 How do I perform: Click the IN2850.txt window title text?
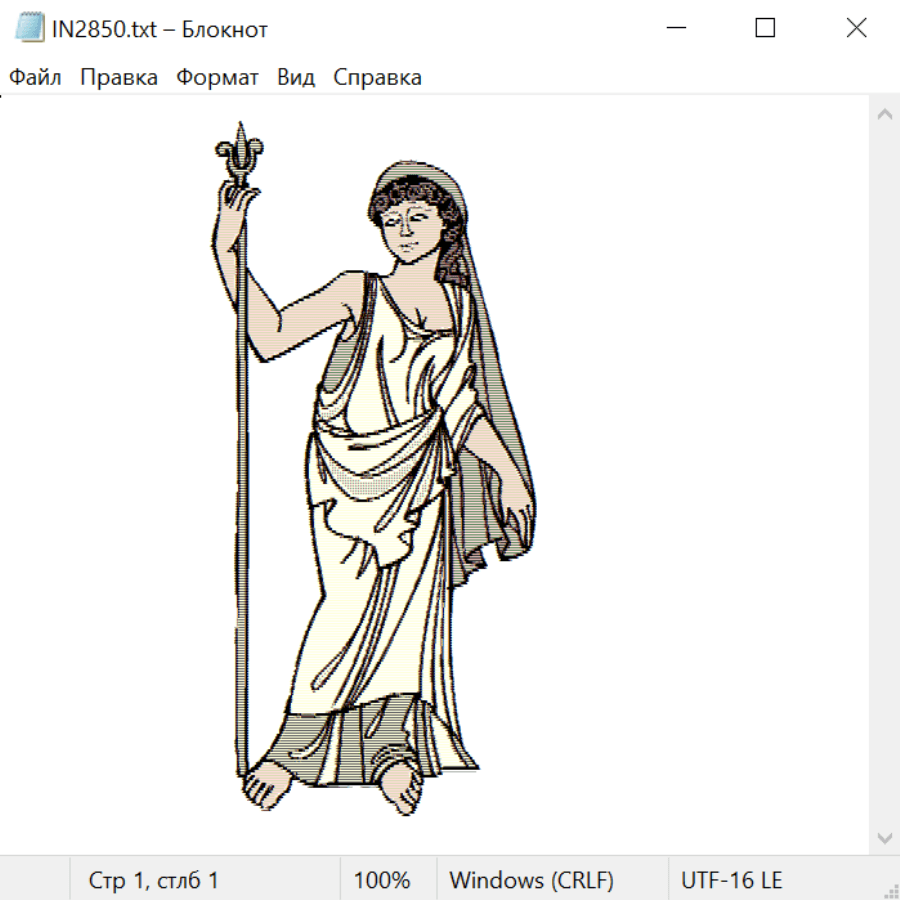tap(160, 30)
